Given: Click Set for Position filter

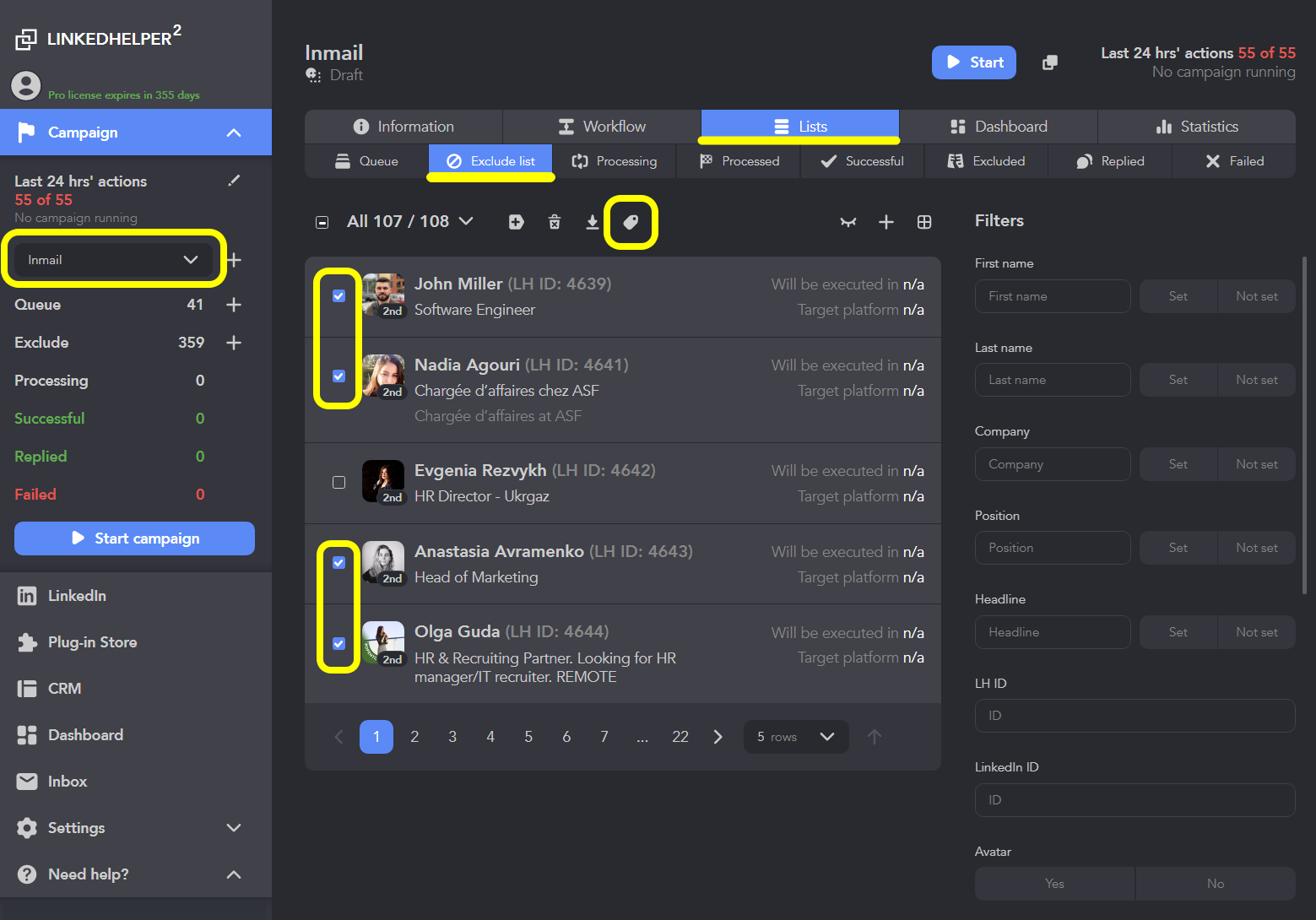Looking at the screenshot, I should coord(1178,548).
